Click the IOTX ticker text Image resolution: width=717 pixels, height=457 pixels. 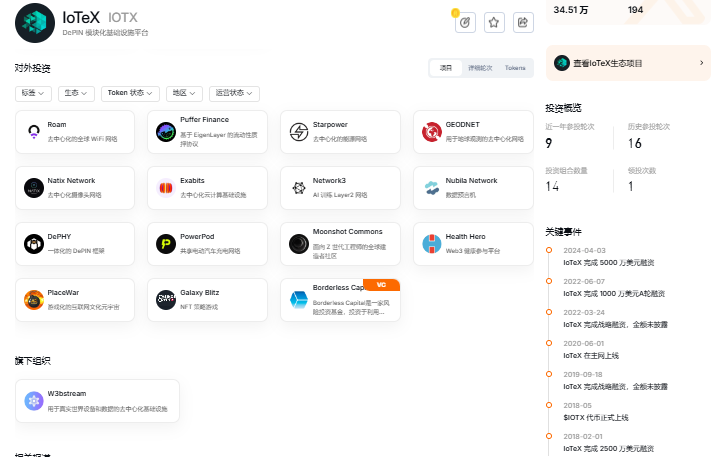pos(123,17)
